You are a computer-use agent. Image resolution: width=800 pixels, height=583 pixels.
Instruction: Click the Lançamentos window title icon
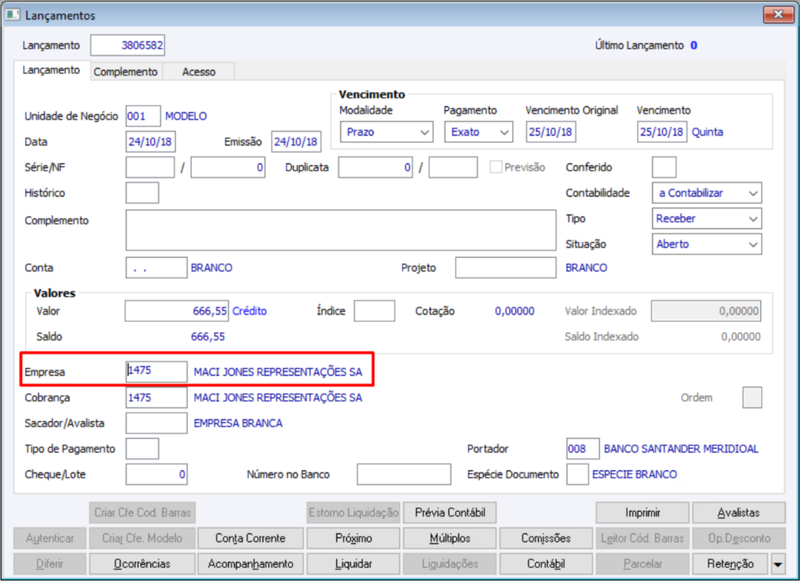12,15
